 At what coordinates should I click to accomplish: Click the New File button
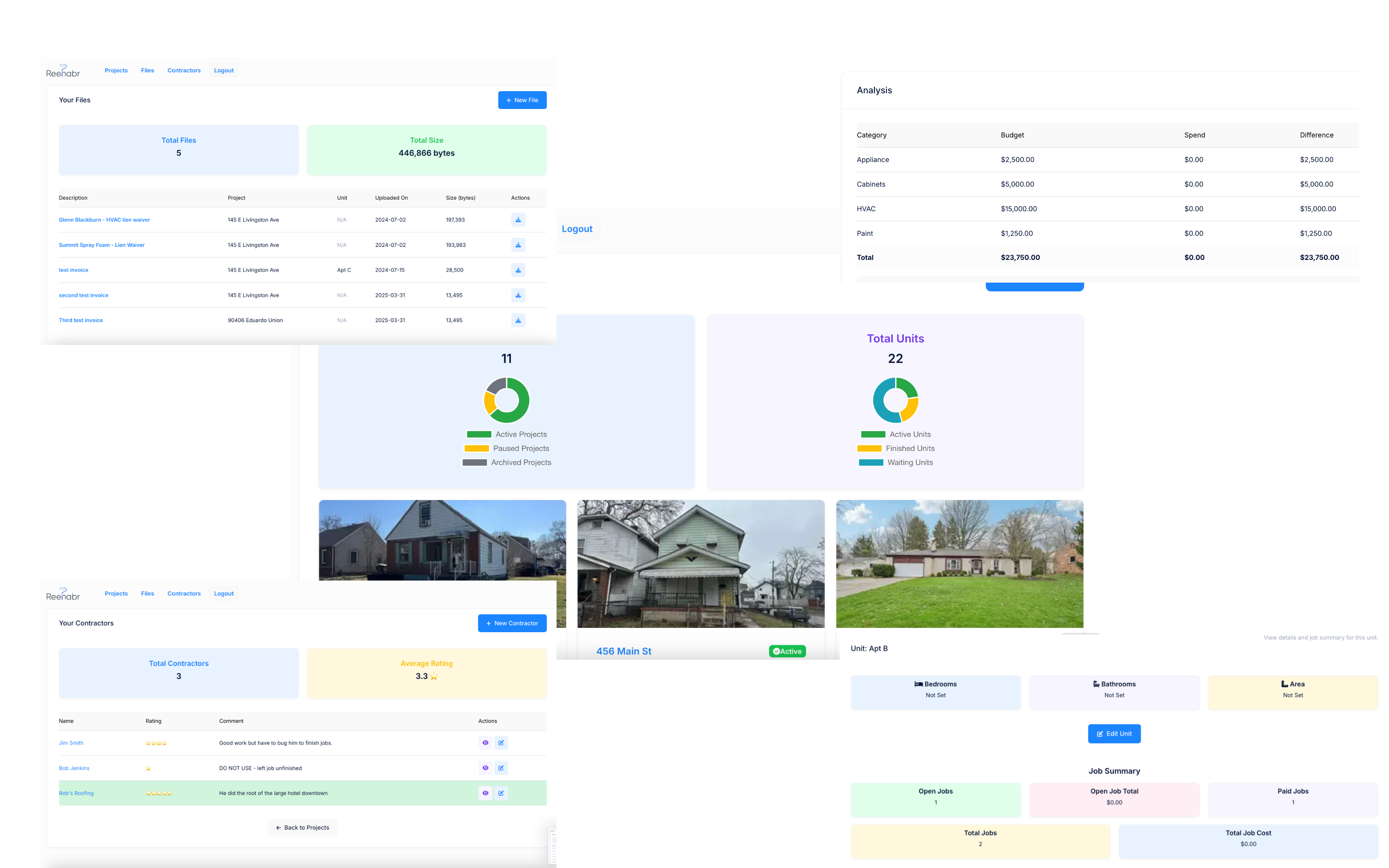click(522, 100)
